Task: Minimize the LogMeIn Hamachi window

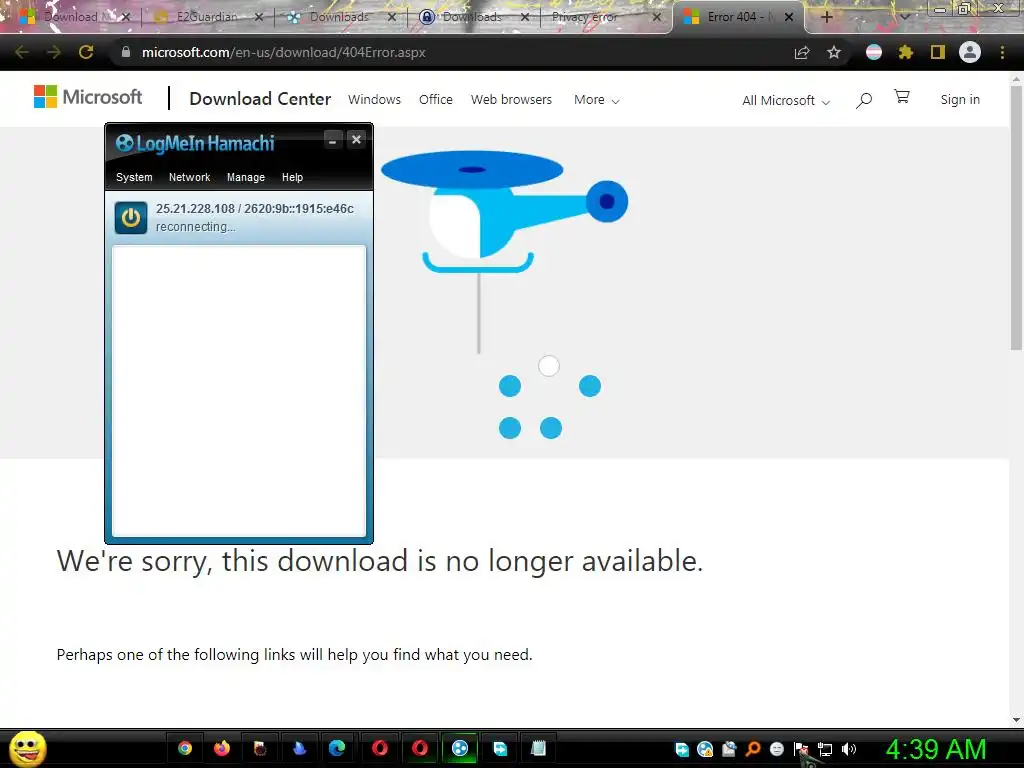Action: [332, 140]
